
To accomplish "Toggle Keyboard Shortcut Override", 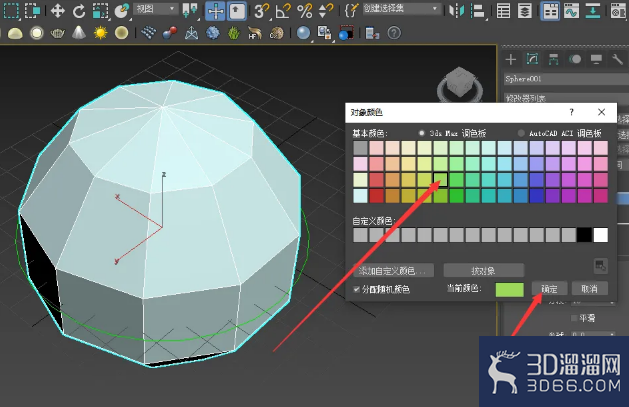I will click(237, 11).
